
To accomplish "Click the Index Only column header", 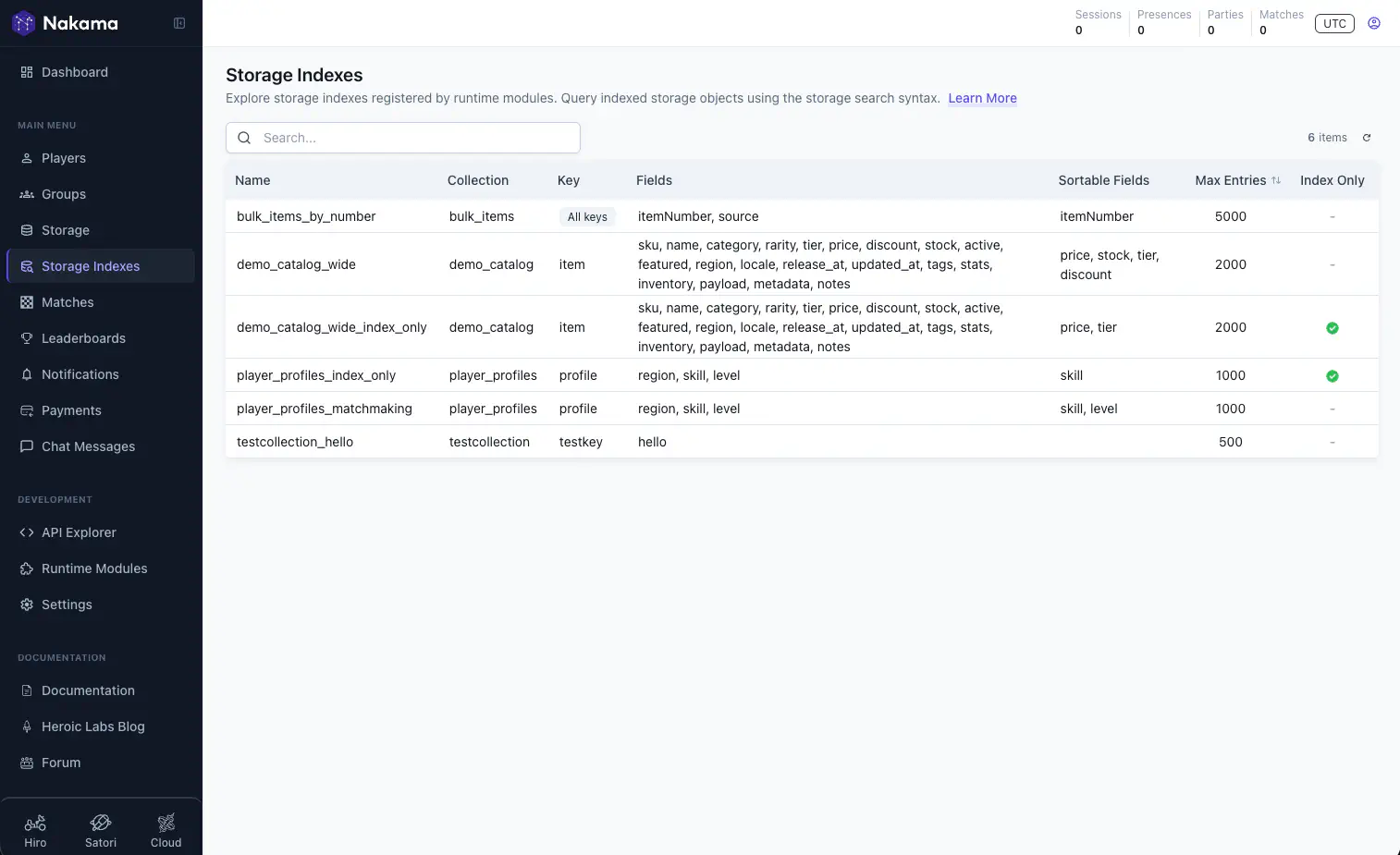I will (1332, 180).
